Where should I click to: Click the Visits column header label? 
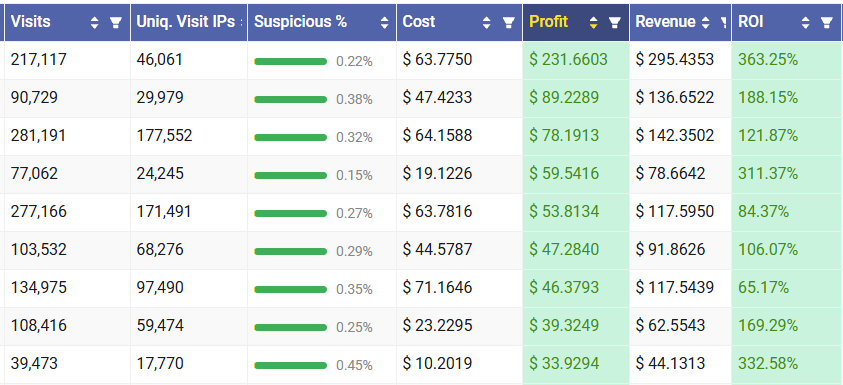(x=31, y=22)
